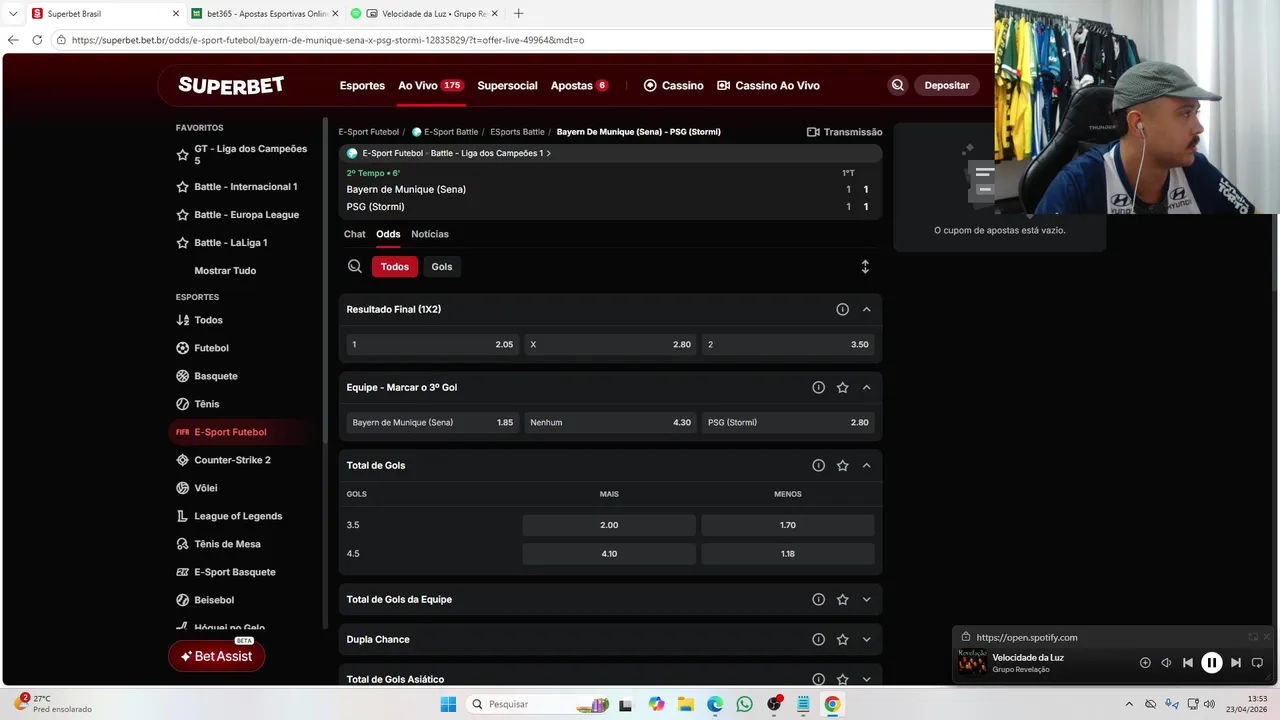Click Mostrar Tudo in favorites
This screenshot has height=720, width=1280.
[x=225, y=271]
